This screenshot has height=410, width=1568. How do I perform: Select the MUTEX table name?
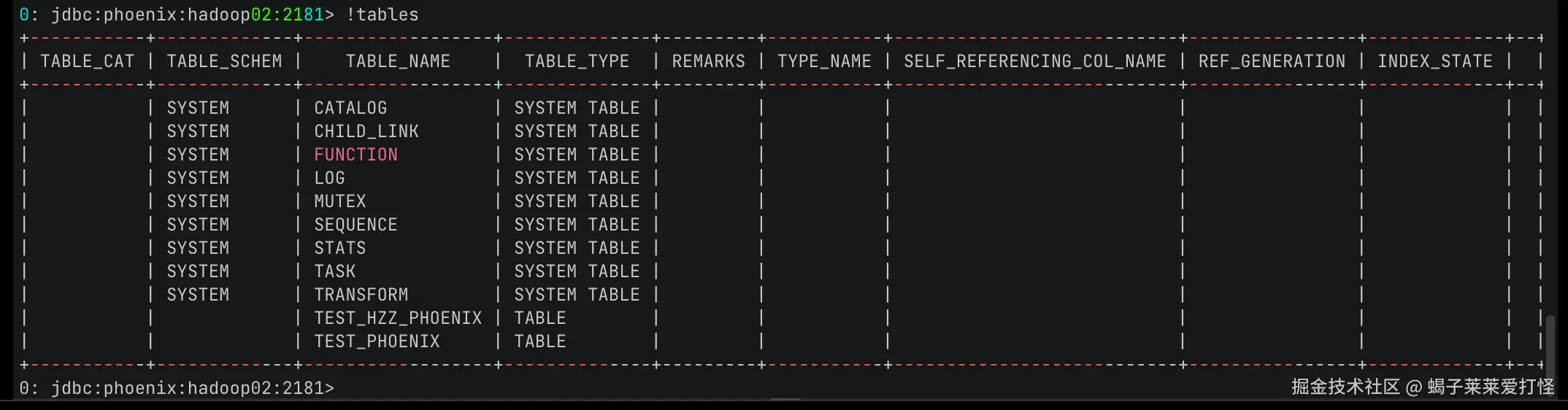pyautogui.click(x=340, y=201)
